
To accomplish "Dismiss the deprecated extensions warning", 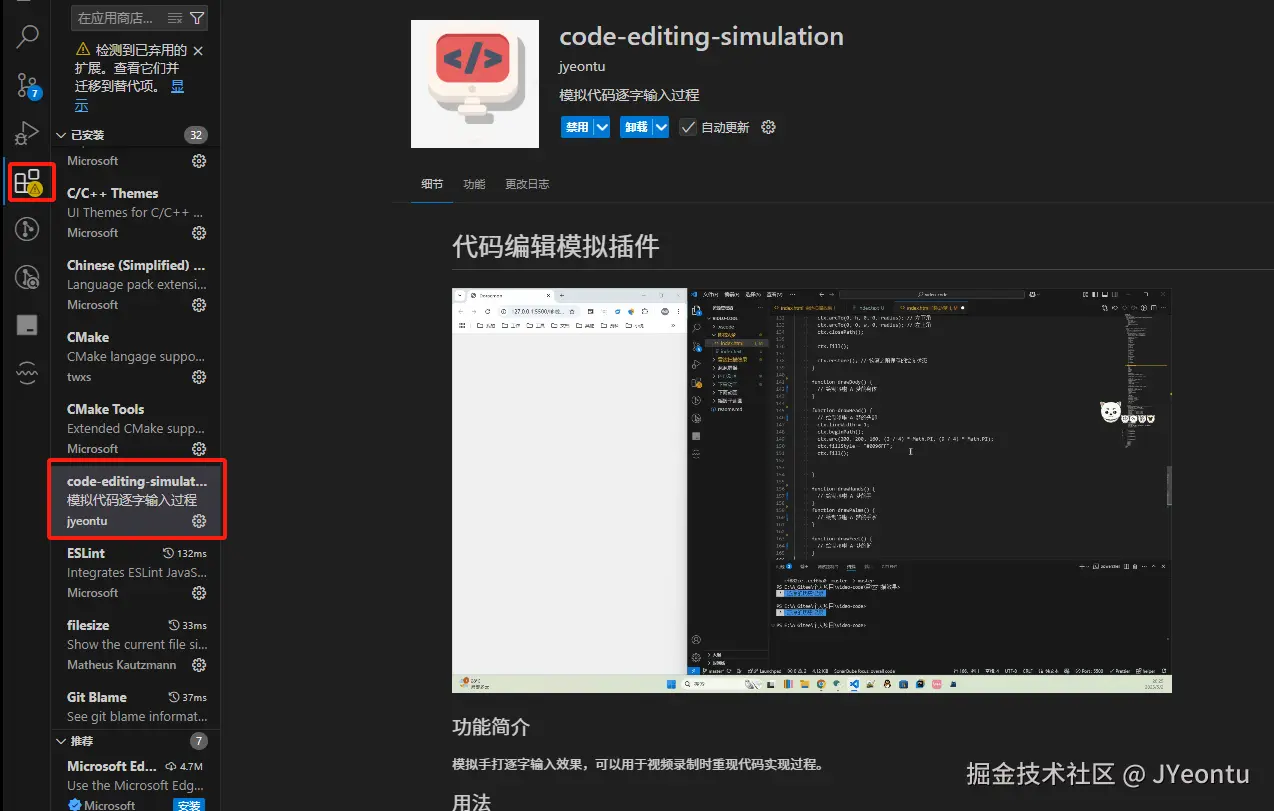I will 198,50.
